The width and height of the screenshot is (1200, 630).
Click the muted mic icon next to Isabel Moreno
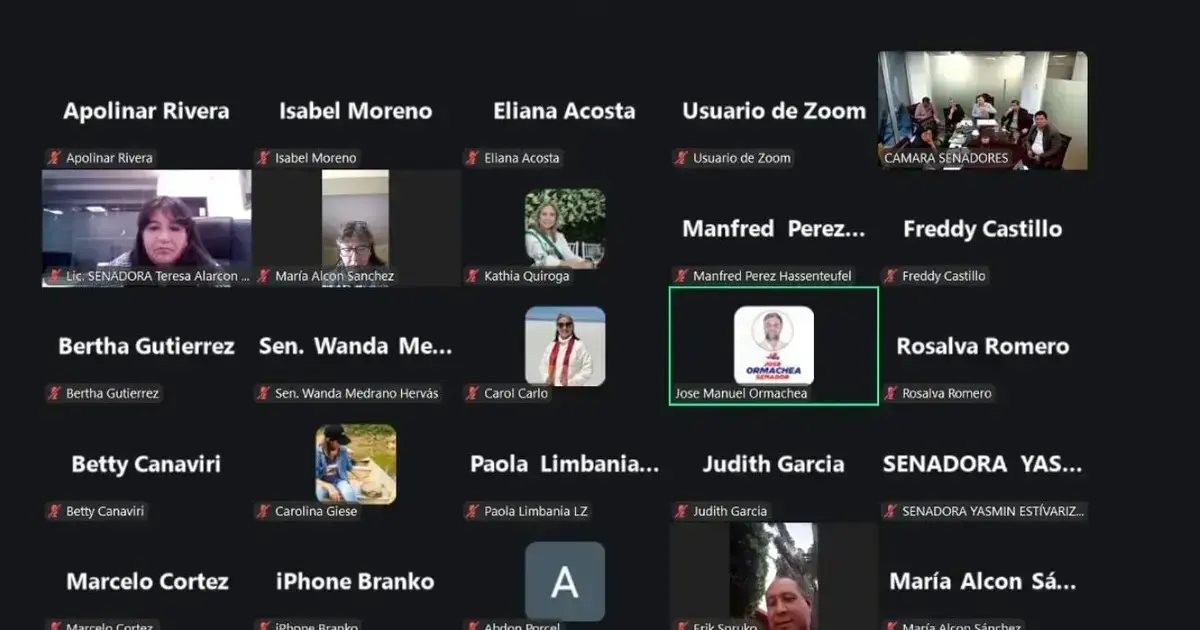[x=262, y=157]
